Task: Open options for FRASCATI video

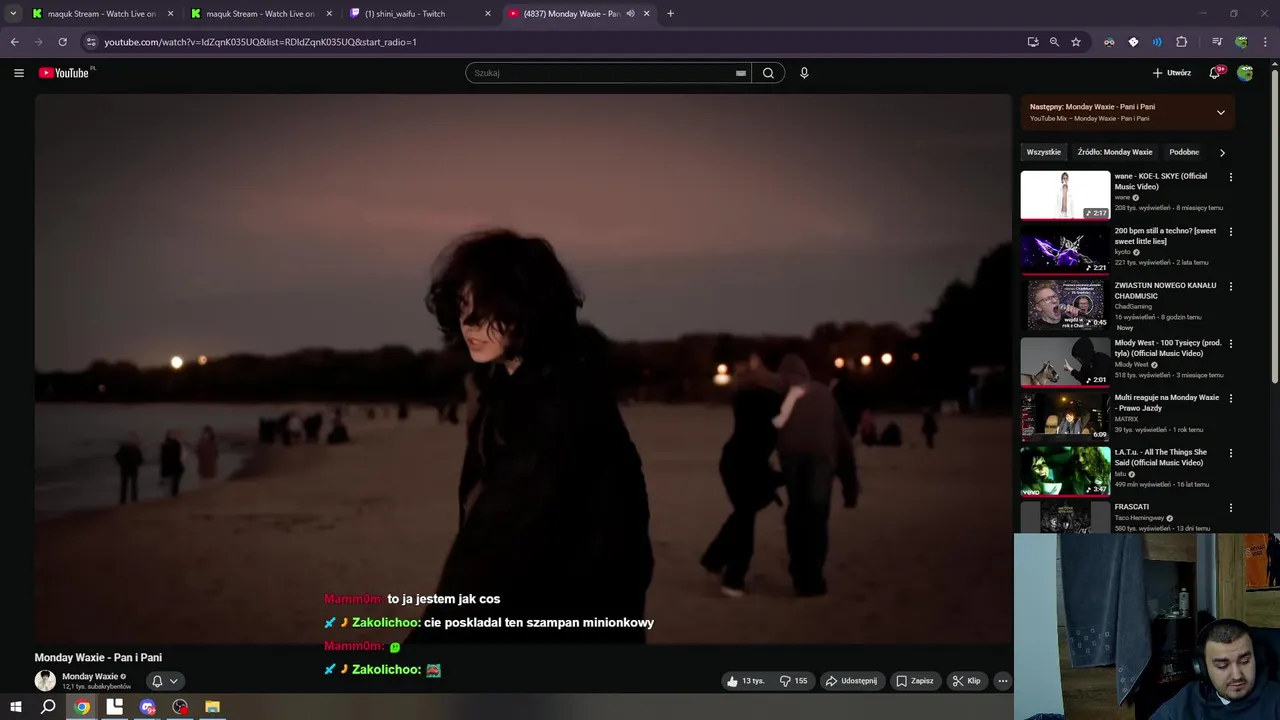Action: 1231,508
